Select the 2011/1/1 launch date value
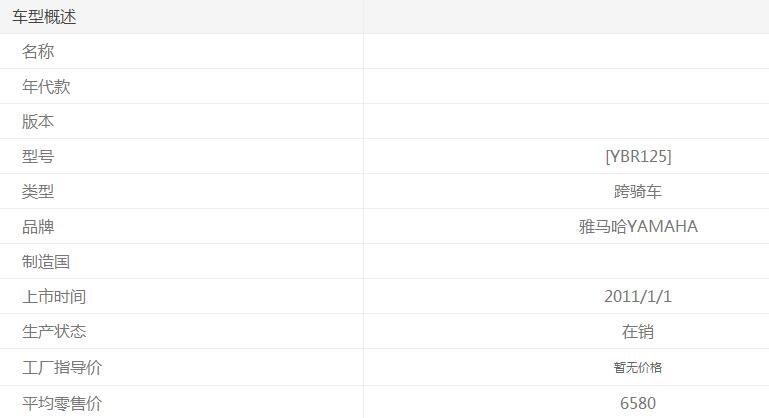This screenshot has width=769, height=418. (x=638, y=297)
